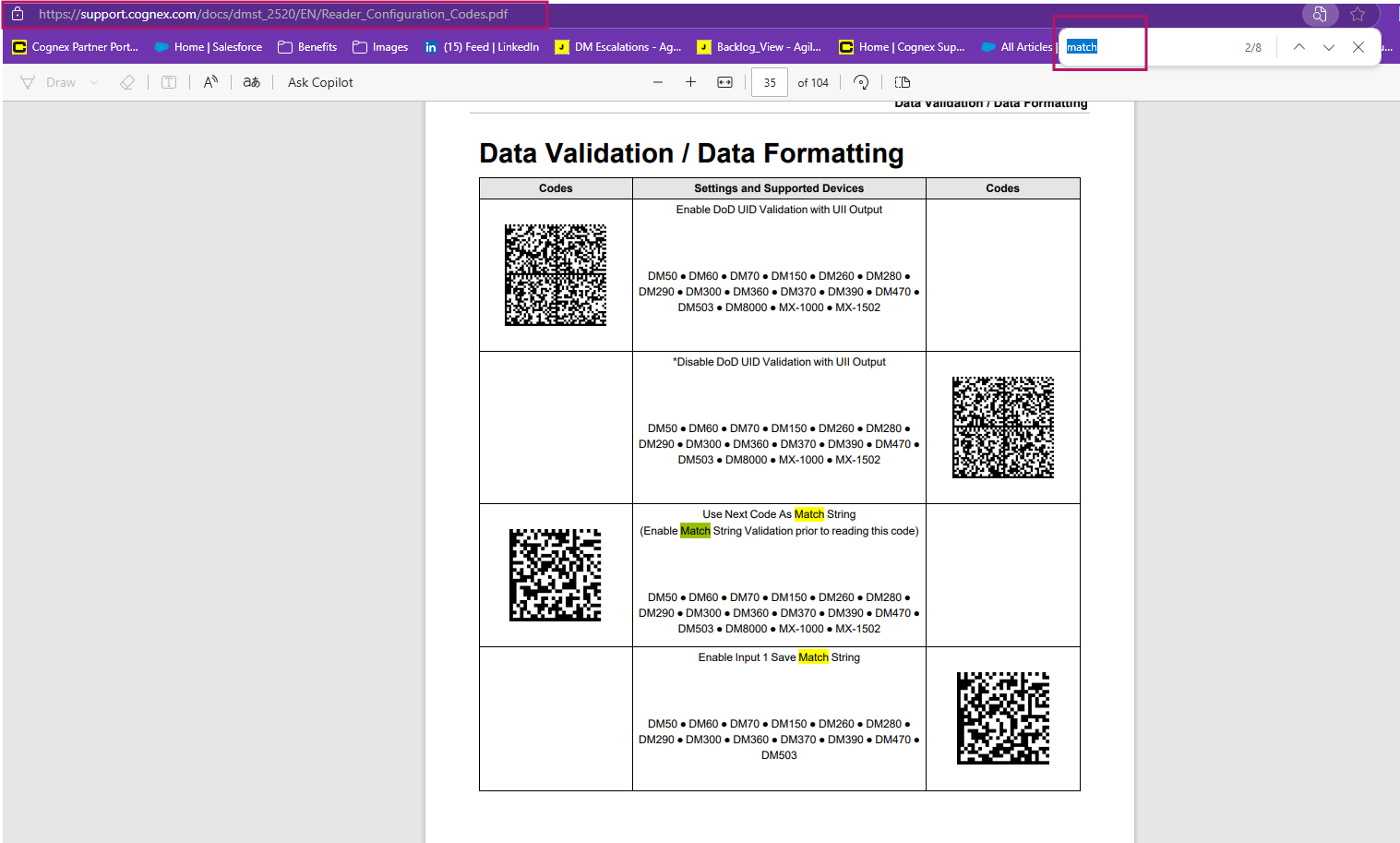Open the Benefits bookmarks folder
The image size is (1400, 843).
click(x=307, y=47)
